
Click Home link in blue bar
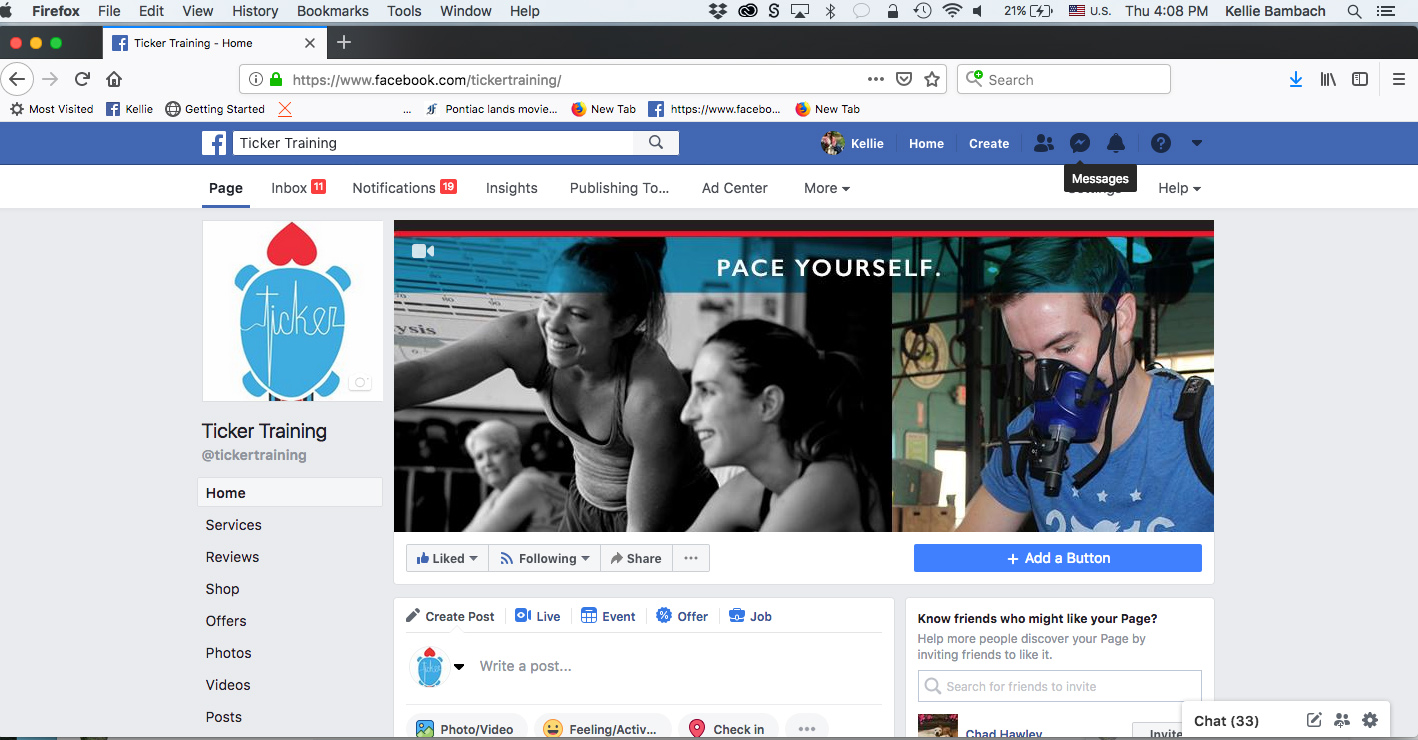pos(926,143)
